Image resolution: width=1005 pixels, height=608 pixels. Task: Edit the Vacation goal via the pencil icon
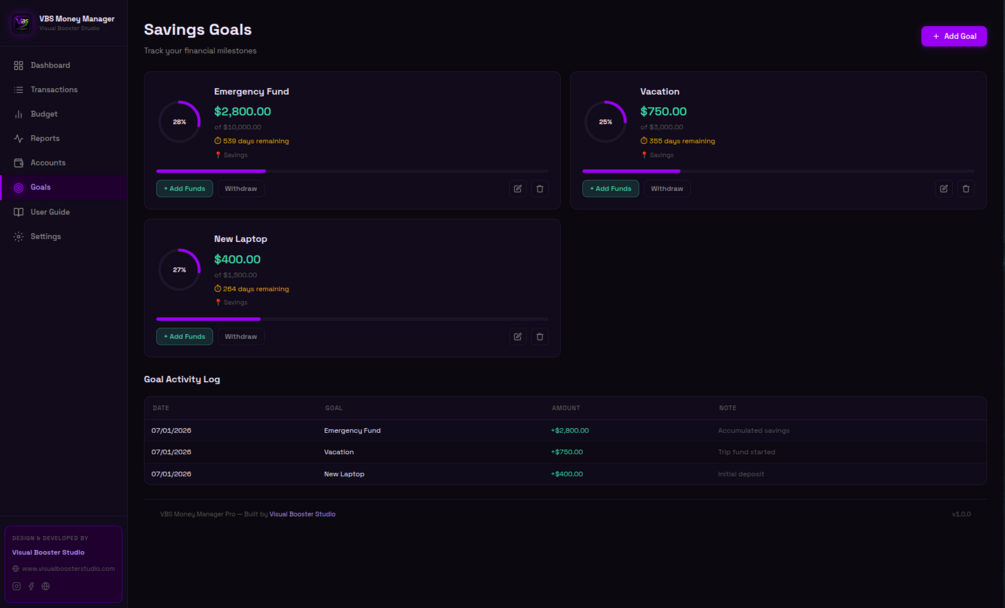click(943, 189)
